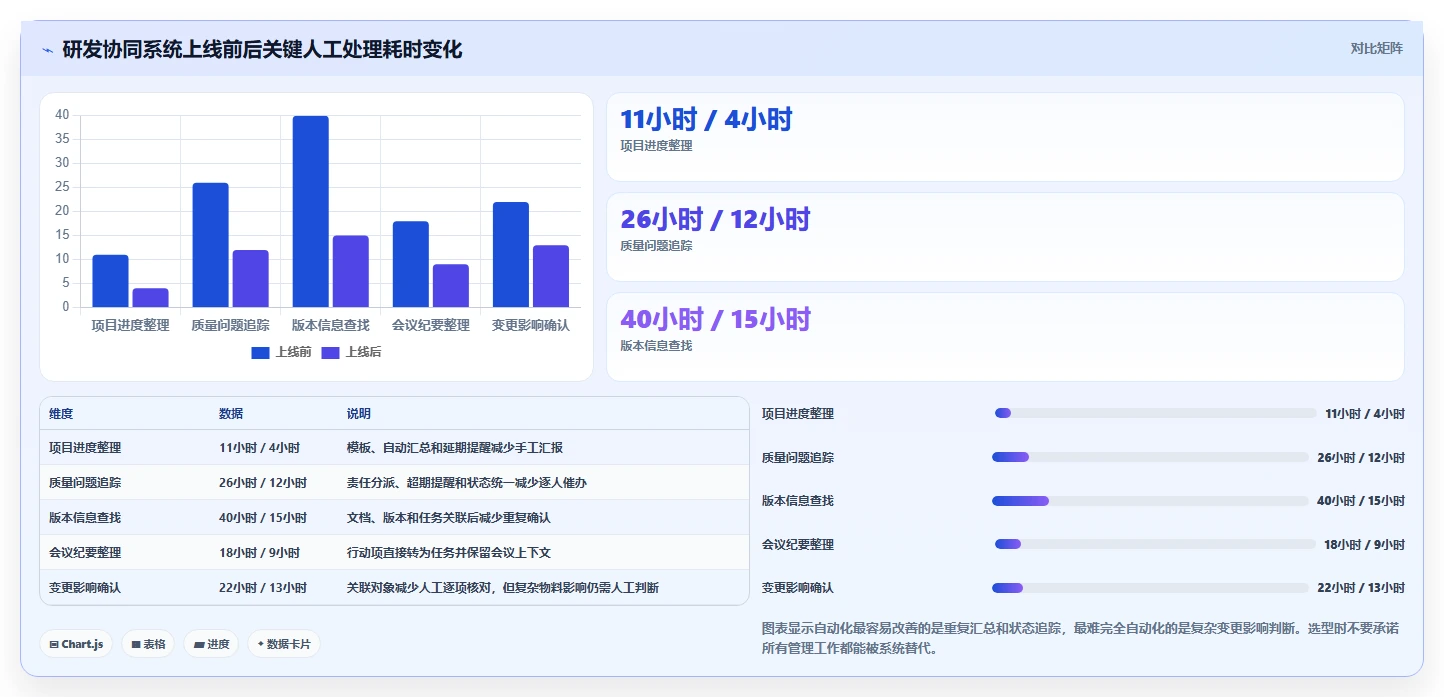Viewport: 1444px width, 697px height.
Task: Select the 会议纪要整理 cell in the table
Action: coord(85,553)
